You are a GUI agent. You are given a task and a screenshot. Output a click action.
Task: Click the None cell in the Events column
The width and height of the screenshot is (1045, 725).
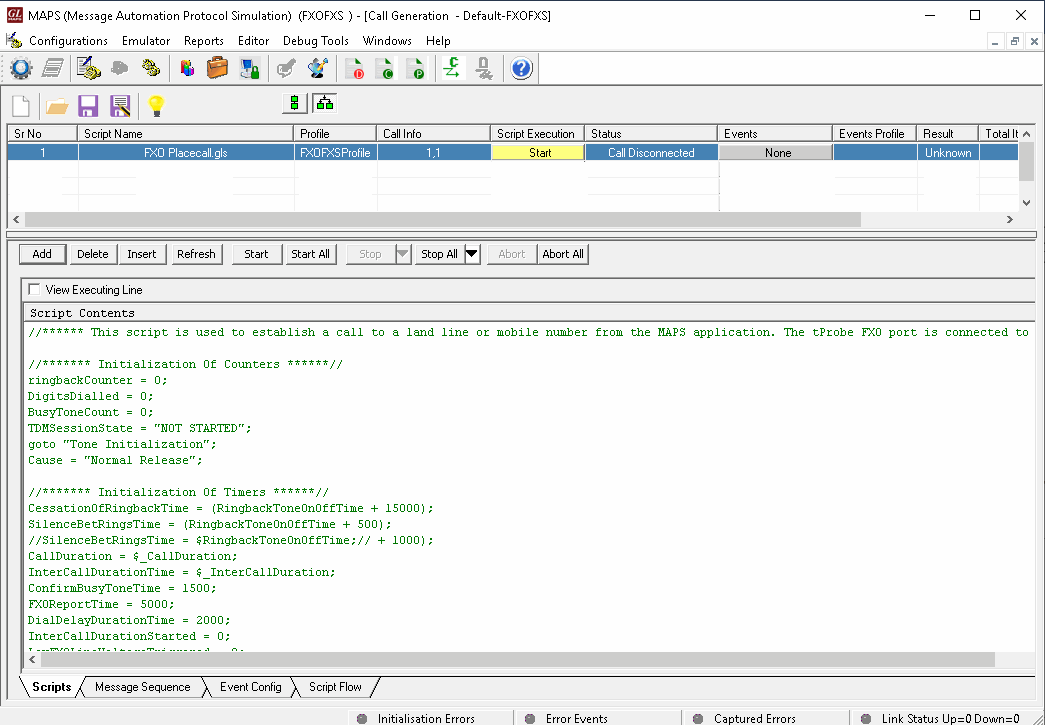click(x=776, y=153)
